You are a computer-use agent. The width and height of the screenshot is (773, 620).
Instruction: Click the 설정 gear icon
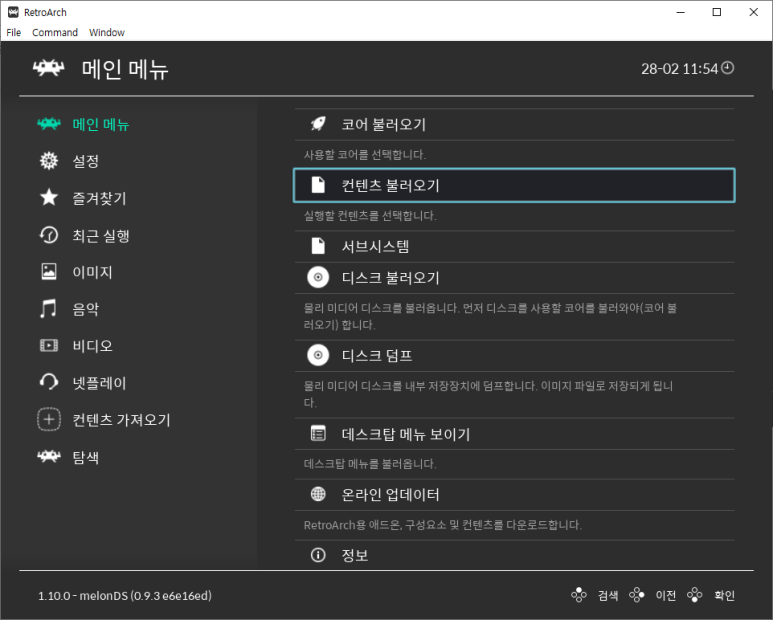[49, 161]
